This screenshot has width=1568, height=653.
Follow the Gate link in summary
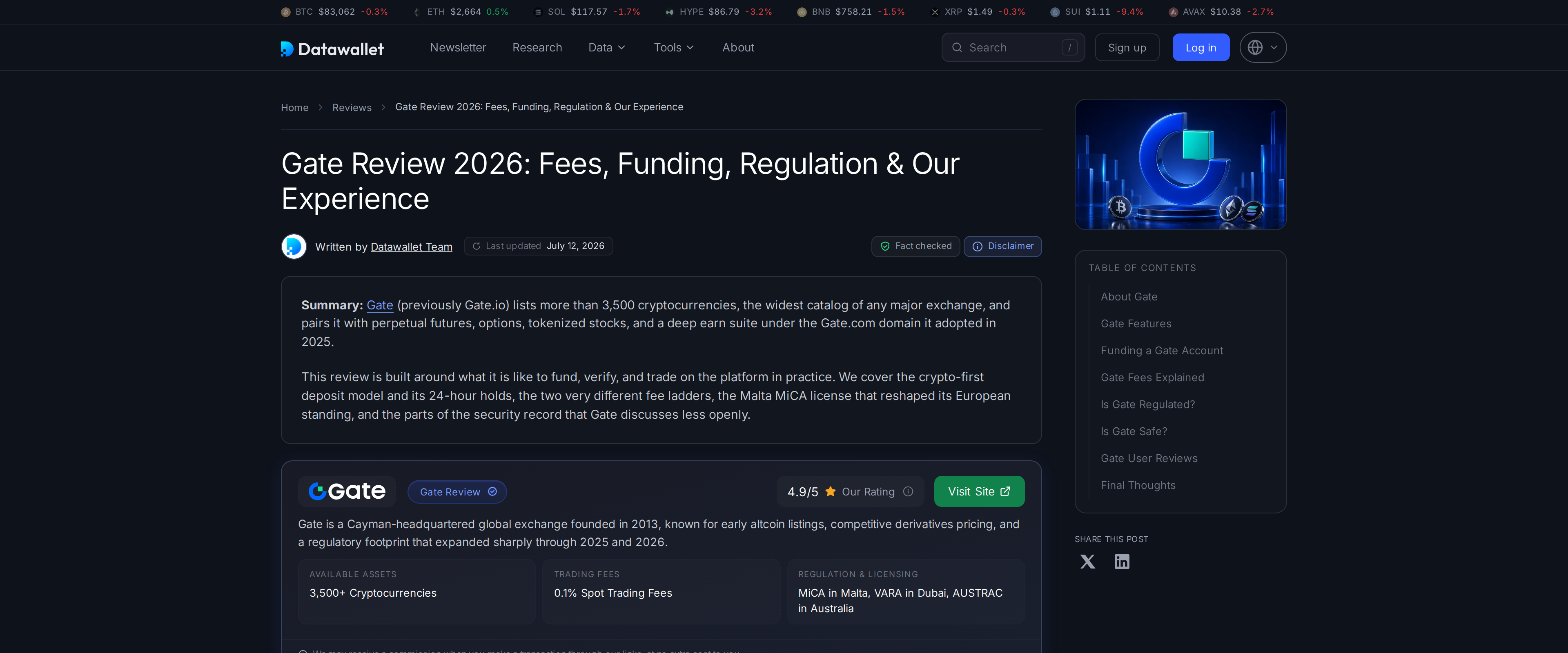point(380,306)
